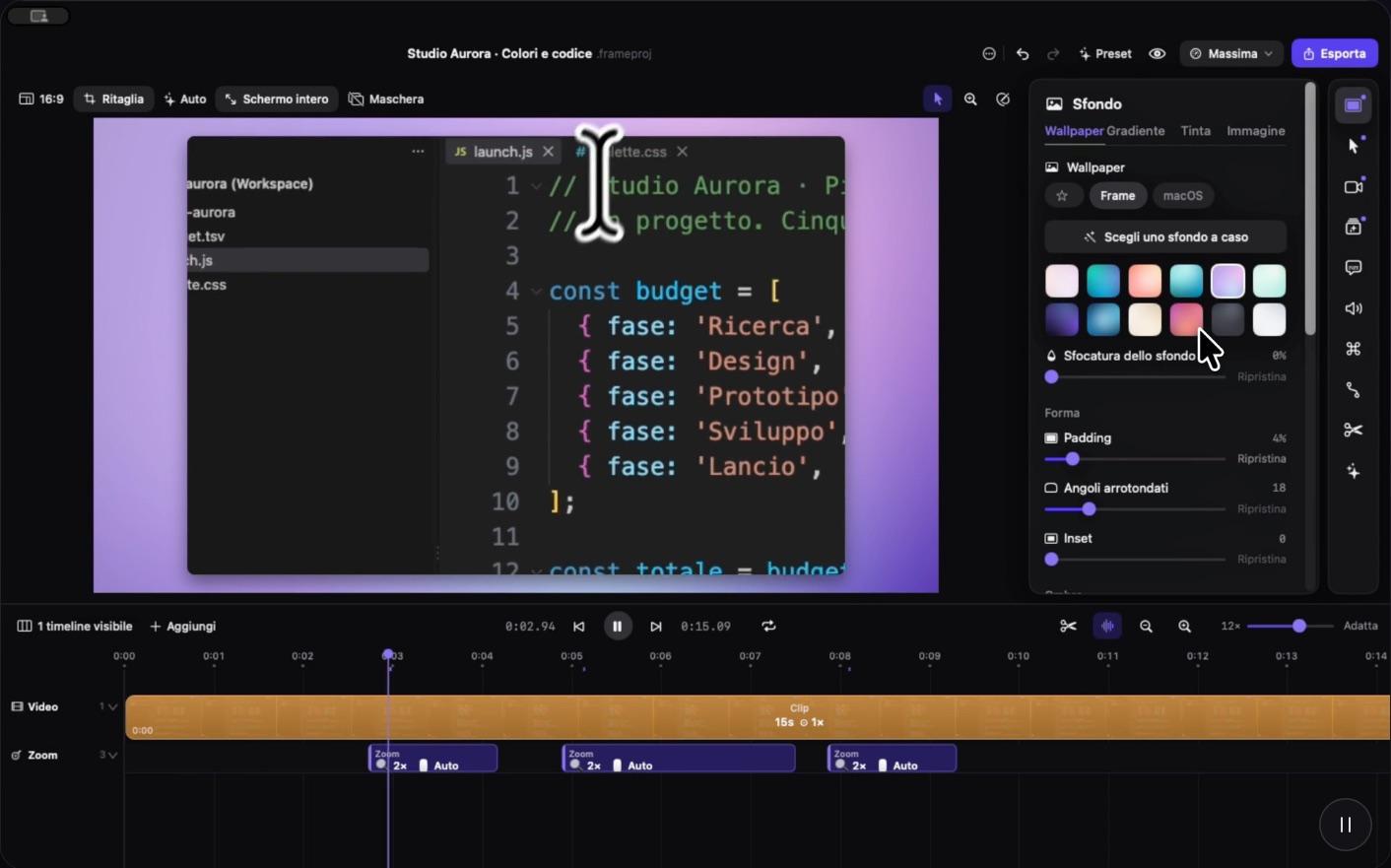Viewport: 1391px width, 868px height.
Task: Open the cursor settings sidebar icon
Action: tap(1354, 146)
